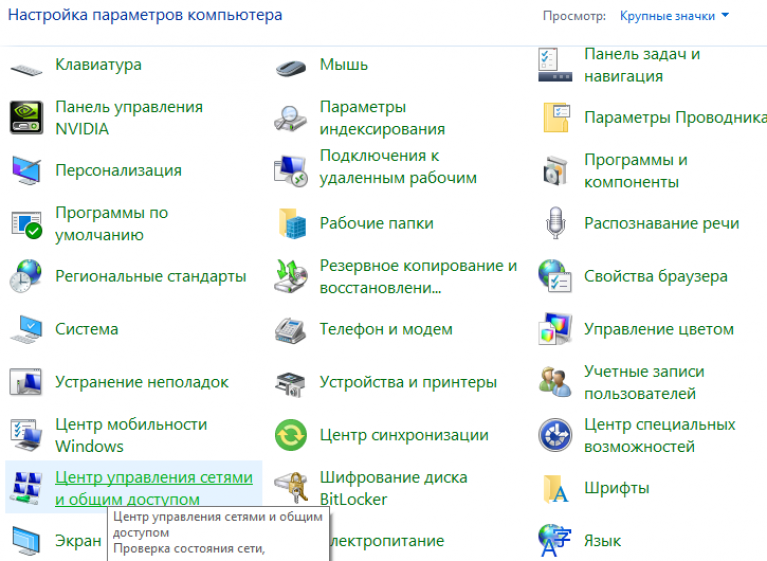The image size is (767, 561).
Task: Click the Телефон и модем icon
Action: (x=290, y=329)
